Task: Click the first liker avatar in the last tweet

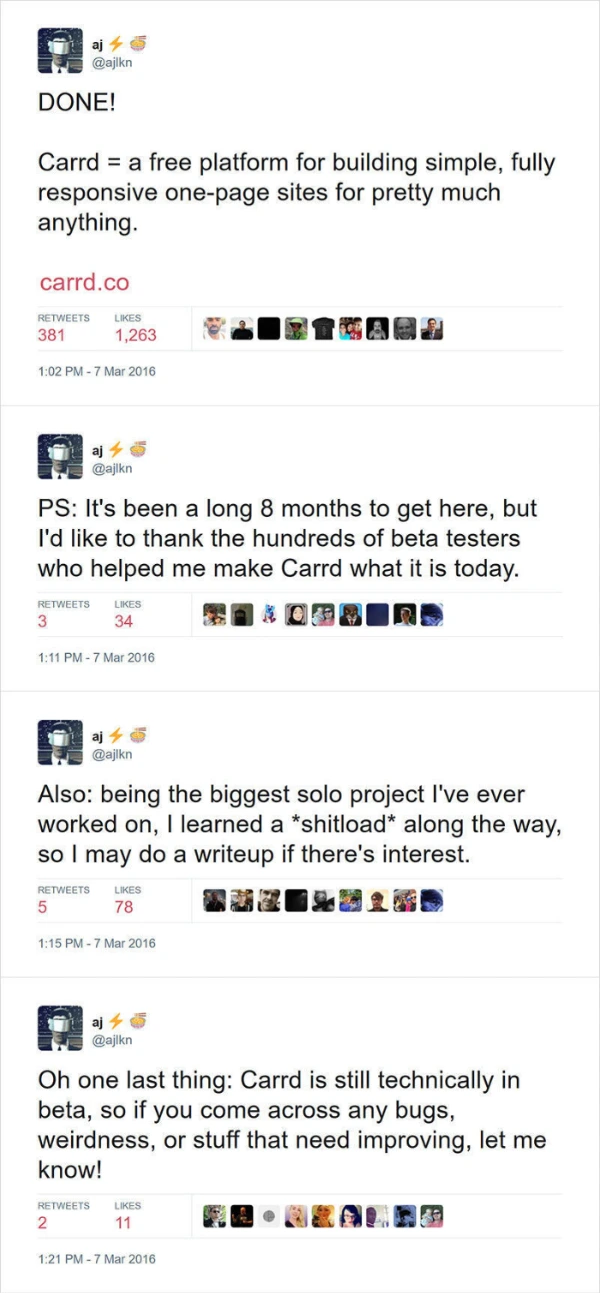Action: point(214,1217)
